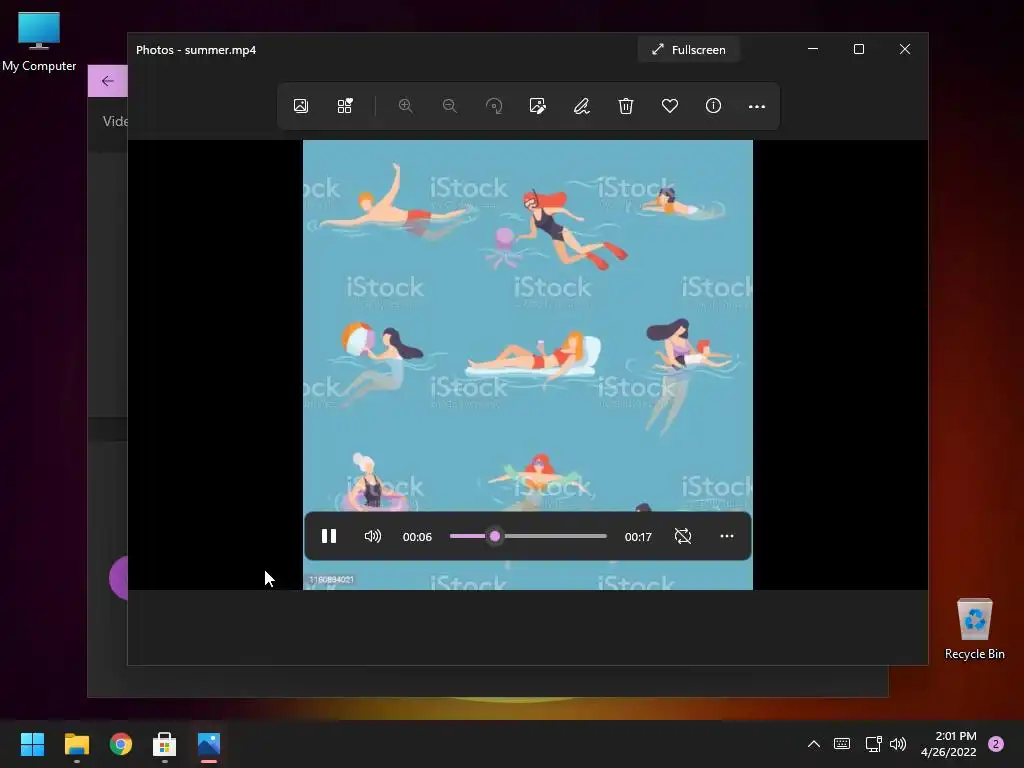This screenshot has width=1024, height=768.
Task: Open the network tray icon
Action: click(x=873, y=744)
